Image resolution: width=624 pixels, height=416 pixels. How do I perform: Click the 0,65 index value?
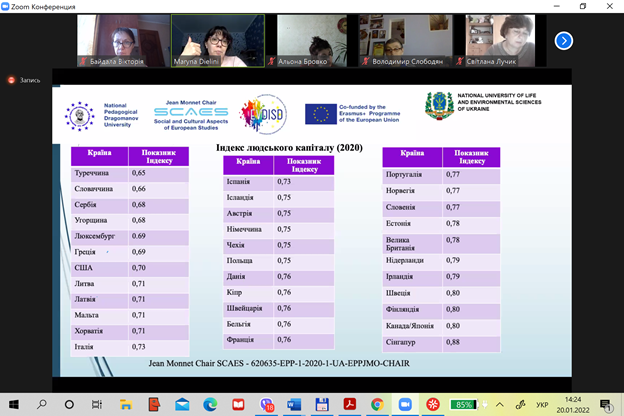(x=138, y=173)
